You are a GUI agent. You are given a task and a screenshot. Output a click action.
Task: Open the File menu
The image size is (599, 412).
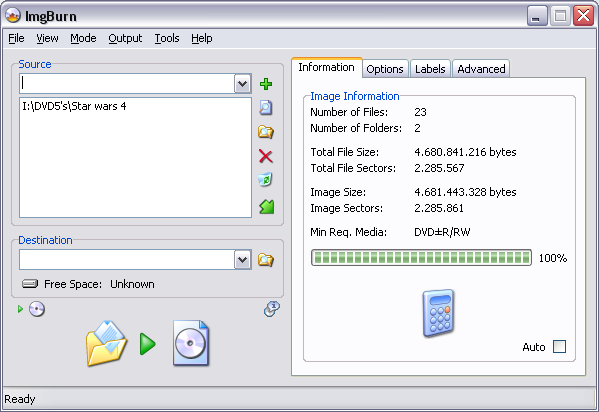tap(16, 38)
